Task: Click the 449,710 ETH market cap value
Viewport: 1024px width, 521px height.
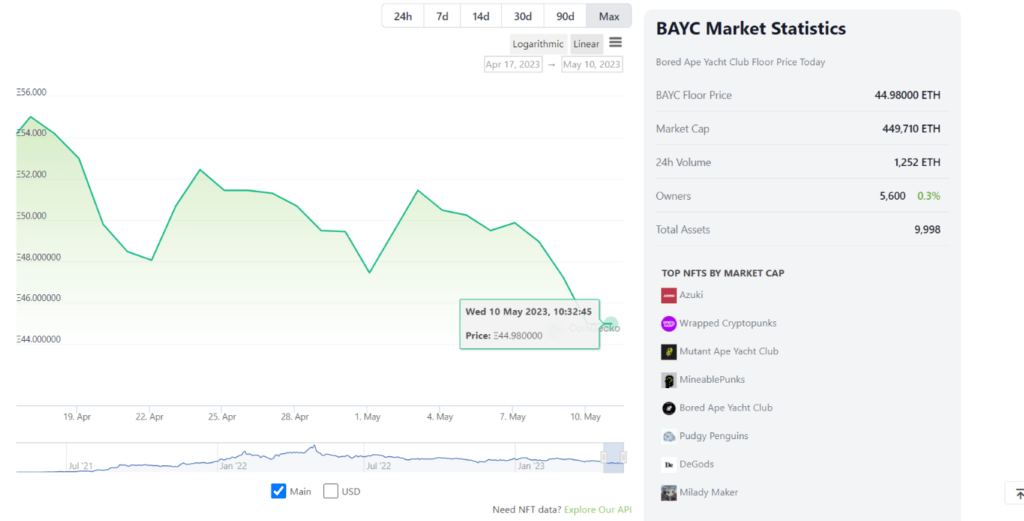Action: click(x=911, y=129)
